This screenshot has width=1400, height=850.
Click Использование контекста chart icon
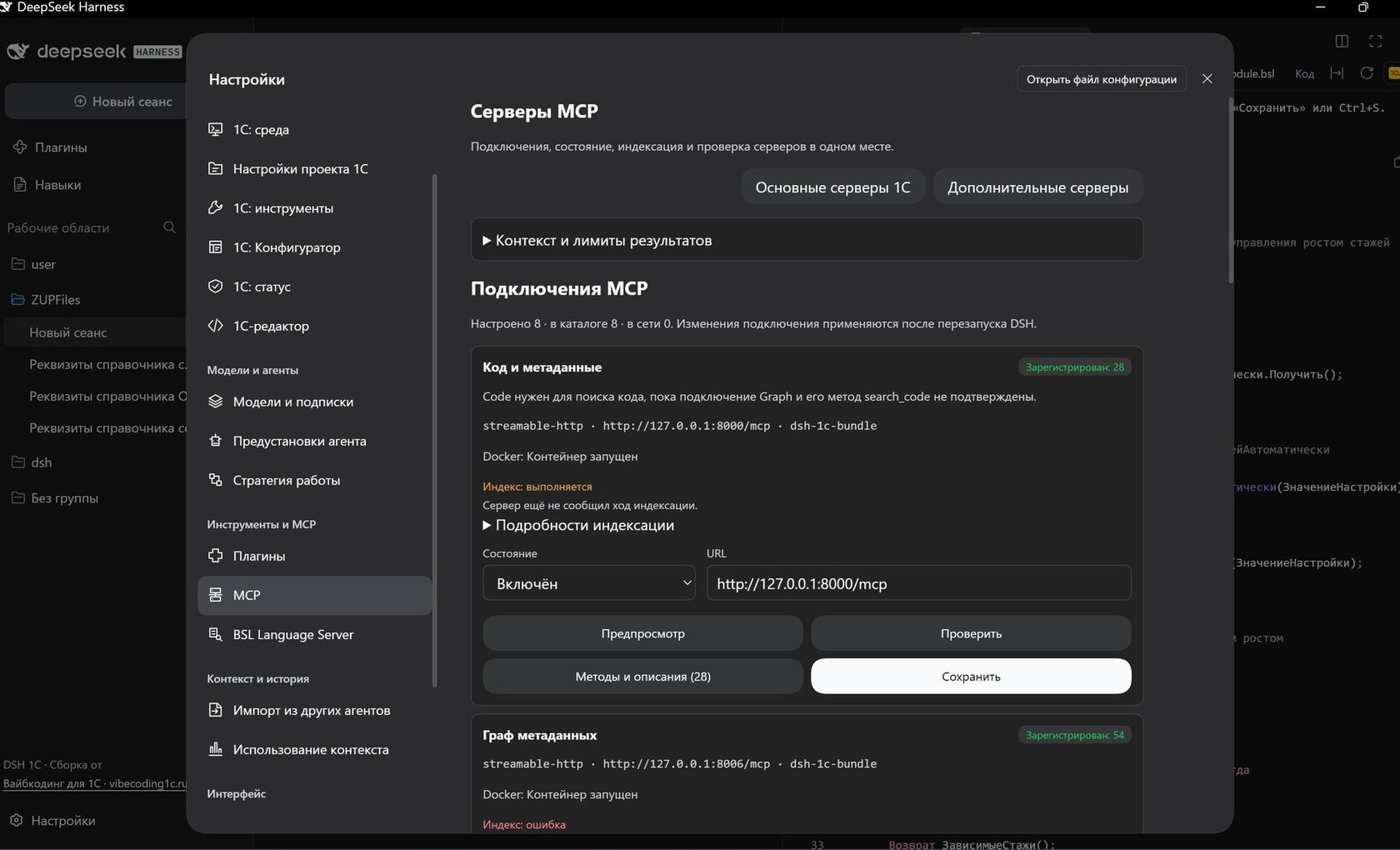pyautogui.click(x=215, y=749)
